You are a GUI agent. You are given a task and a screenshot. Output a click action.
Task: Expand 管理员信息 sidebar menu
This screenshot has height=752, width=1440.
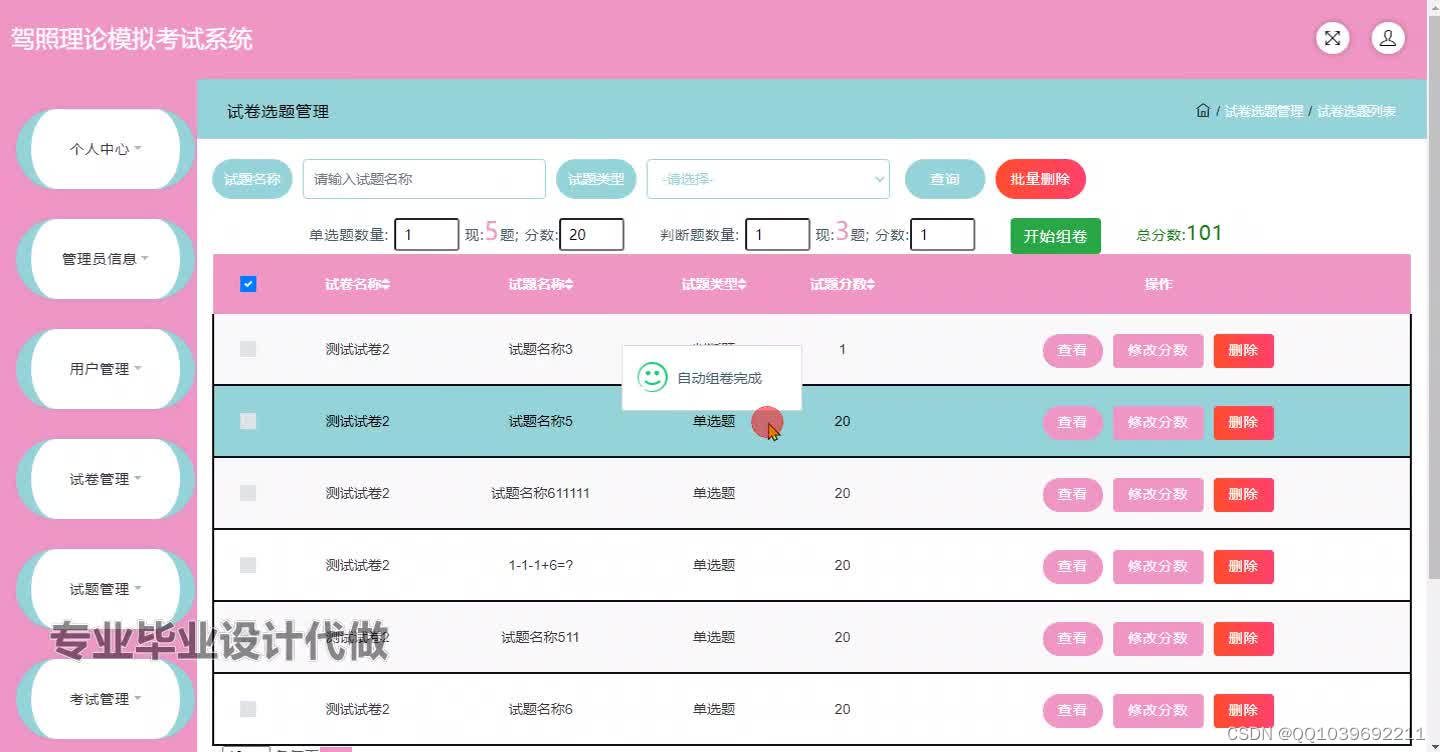coord(106,259)
